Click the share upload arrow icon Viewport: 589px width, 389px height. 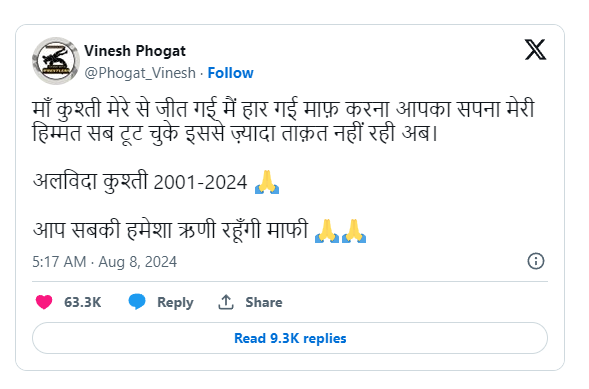tap(226, 302)
